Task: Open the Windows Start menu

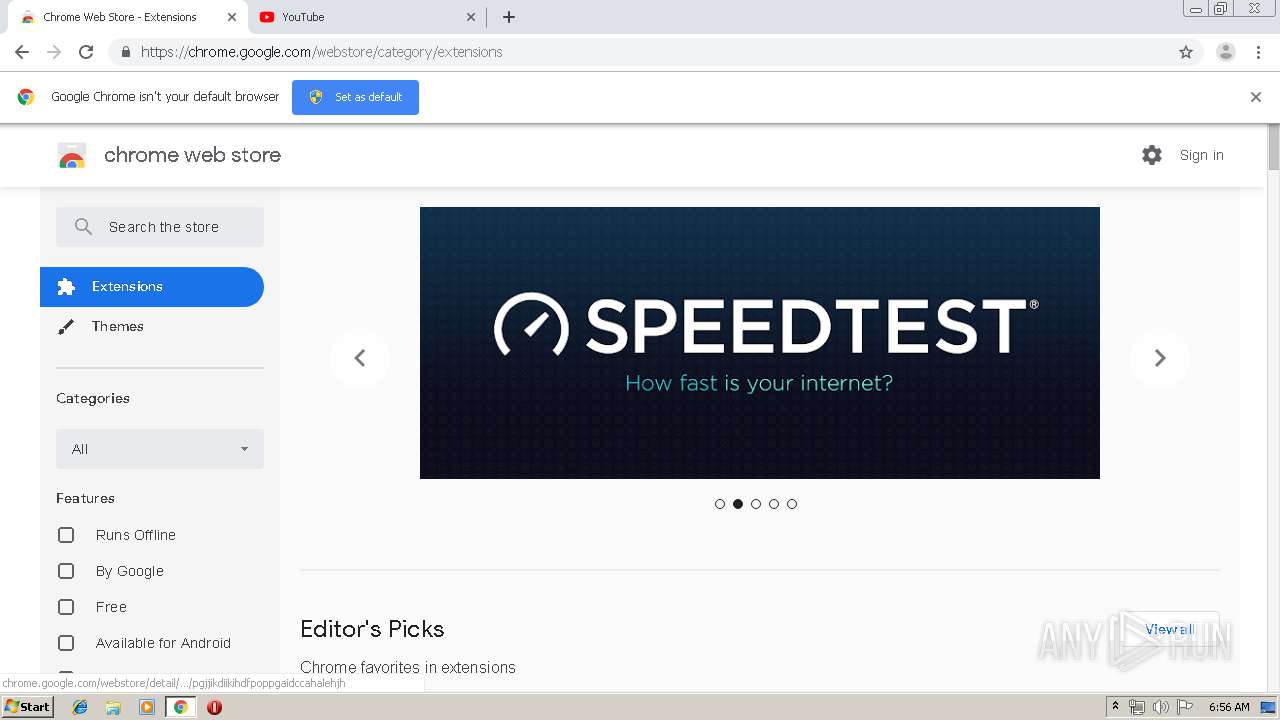Action: pyautogui.click(x=28, y=707)
